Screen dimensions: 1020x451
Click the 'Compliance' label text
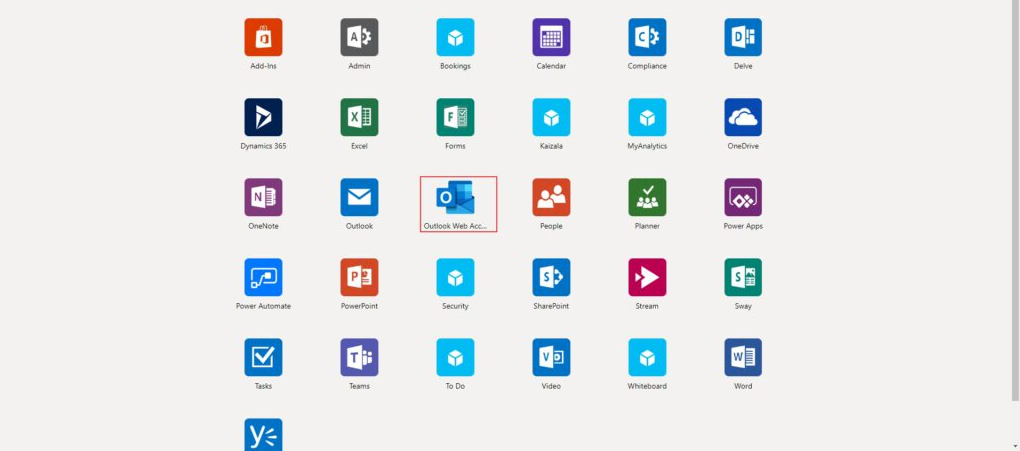point(647,66)
